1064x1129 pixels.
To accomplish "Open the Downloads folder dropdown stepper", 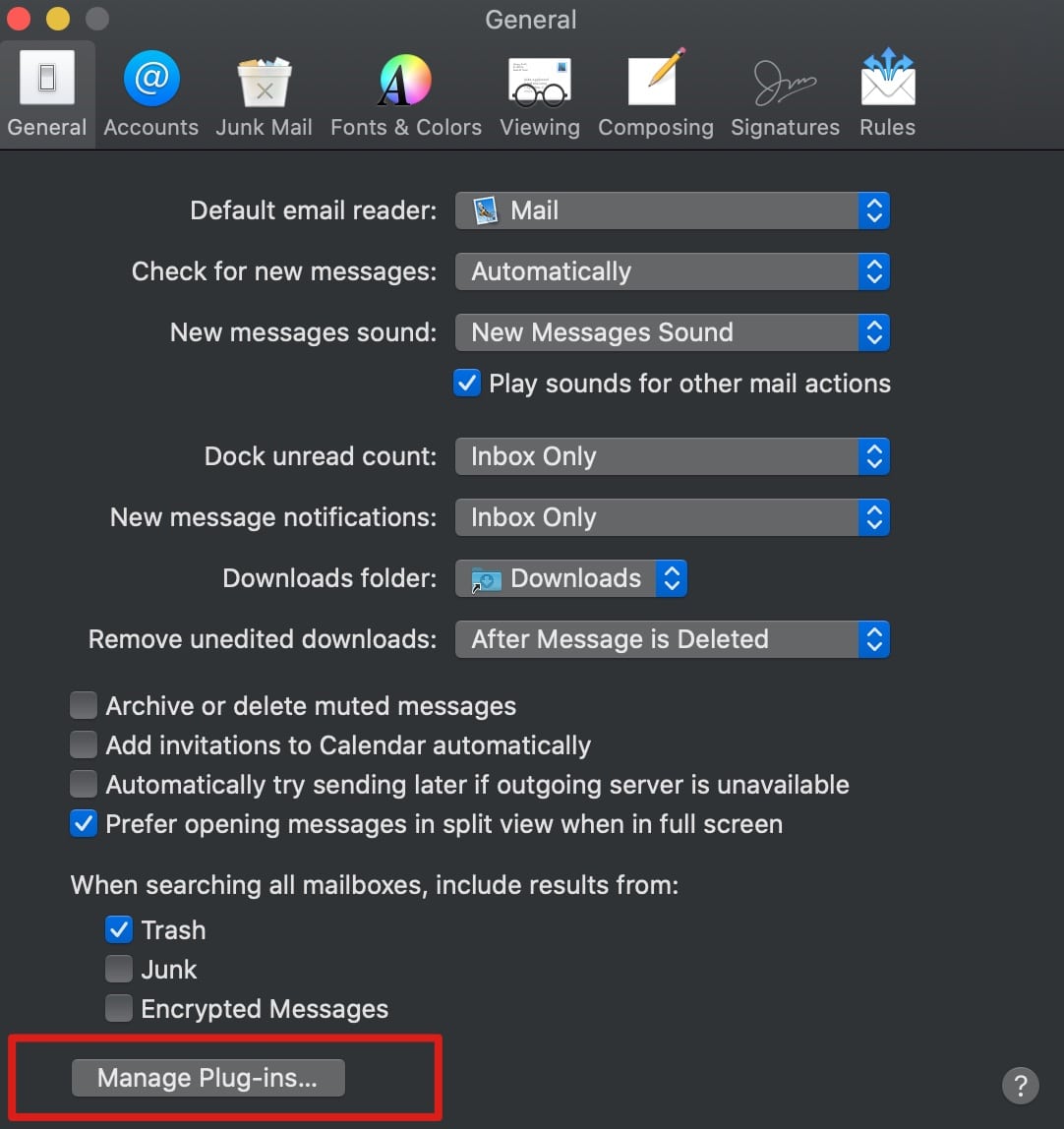I will pyautogui.click(x=672, y=578).
